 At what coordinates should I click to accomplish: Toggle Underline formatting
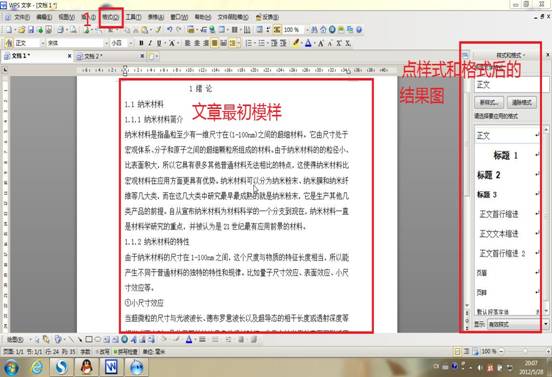click(x=159, y=43)
